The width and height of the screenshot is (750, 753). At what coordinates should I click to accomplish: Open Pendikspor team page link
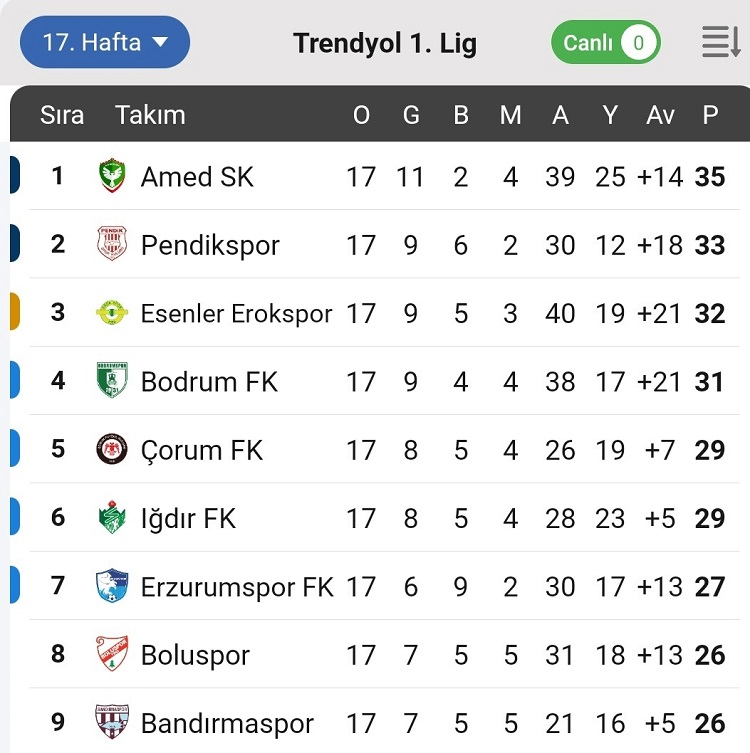pyautogui.click(x=210, y=245)
